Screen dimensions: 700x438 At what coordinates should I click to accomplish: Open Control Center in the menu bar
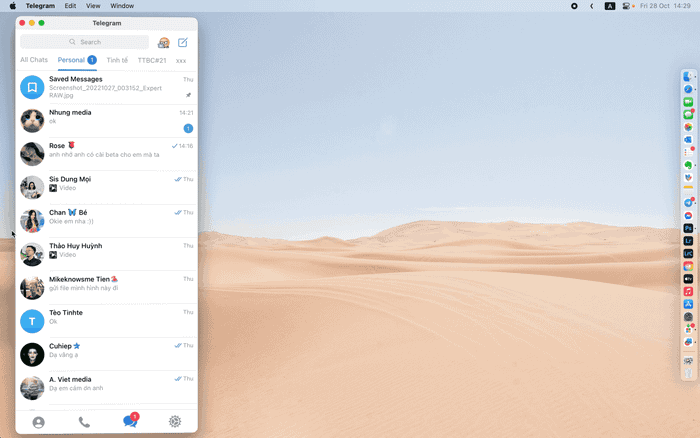coord(626,6)
